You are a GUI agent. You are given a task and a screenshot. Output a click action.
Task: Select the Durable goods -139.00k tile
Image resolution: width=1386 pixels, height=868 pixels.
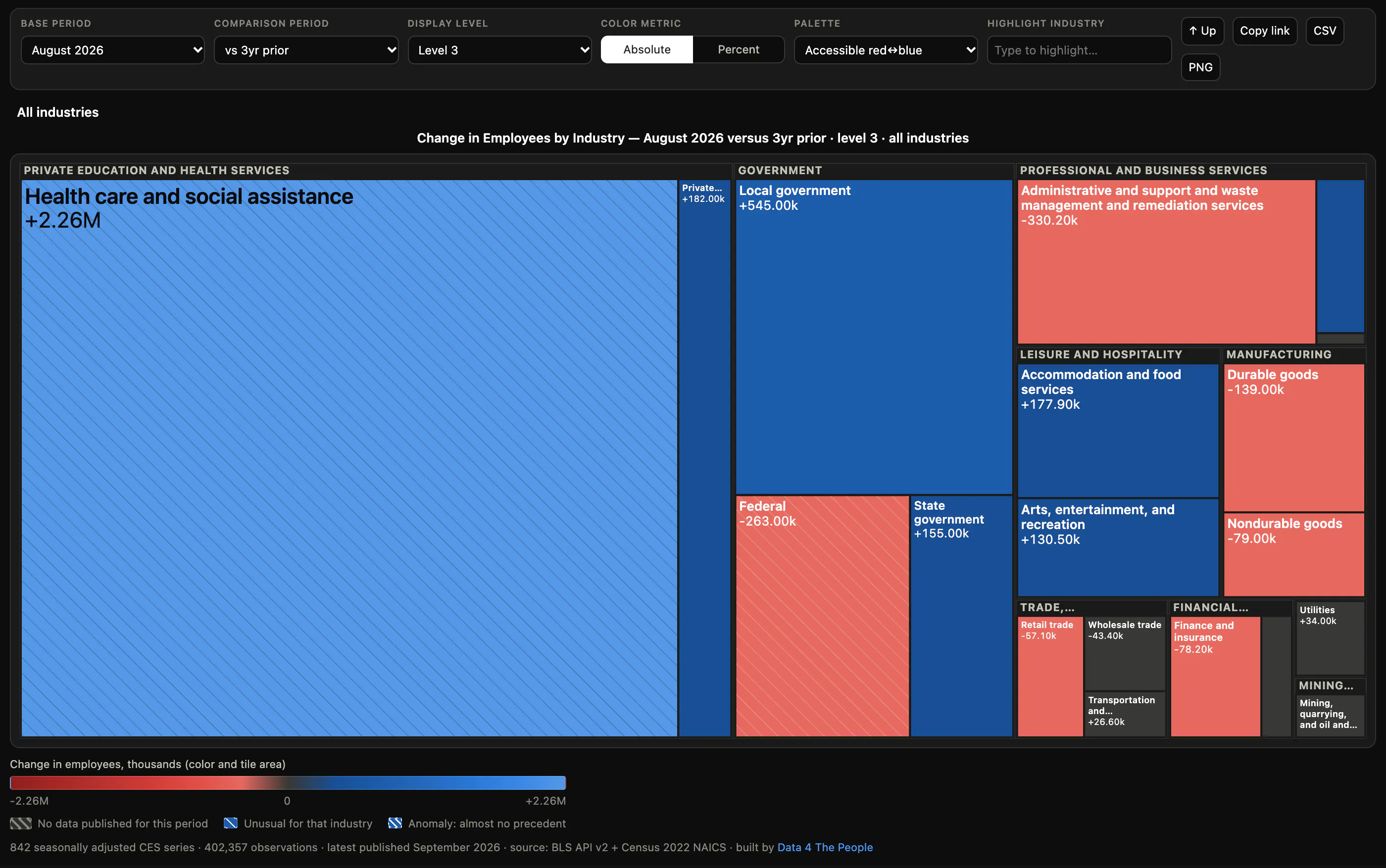pos(1294,437)
